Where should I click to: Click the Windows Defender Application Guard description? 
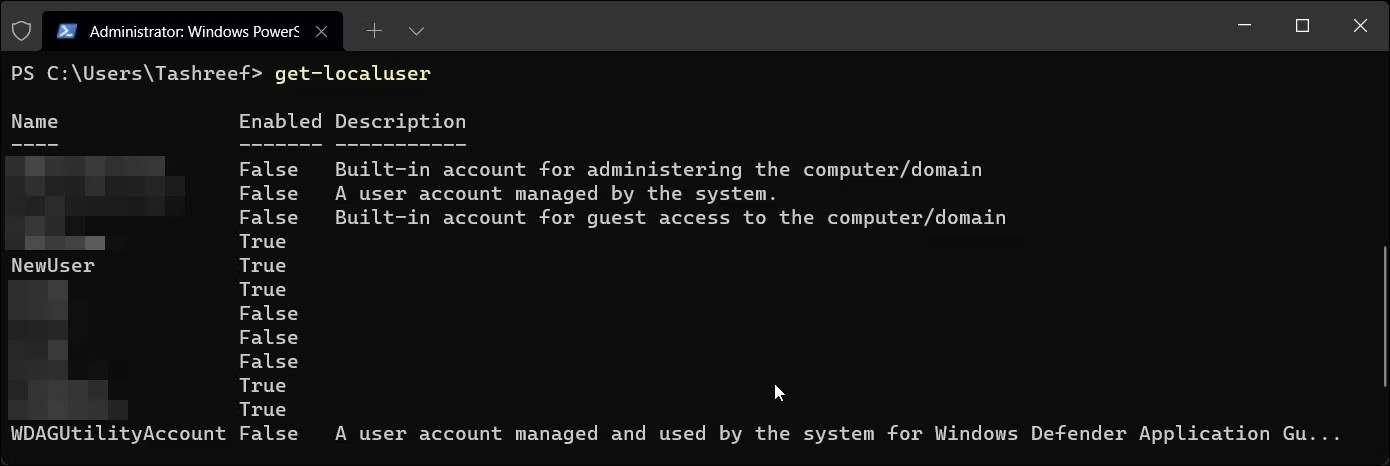coord(837,434)
